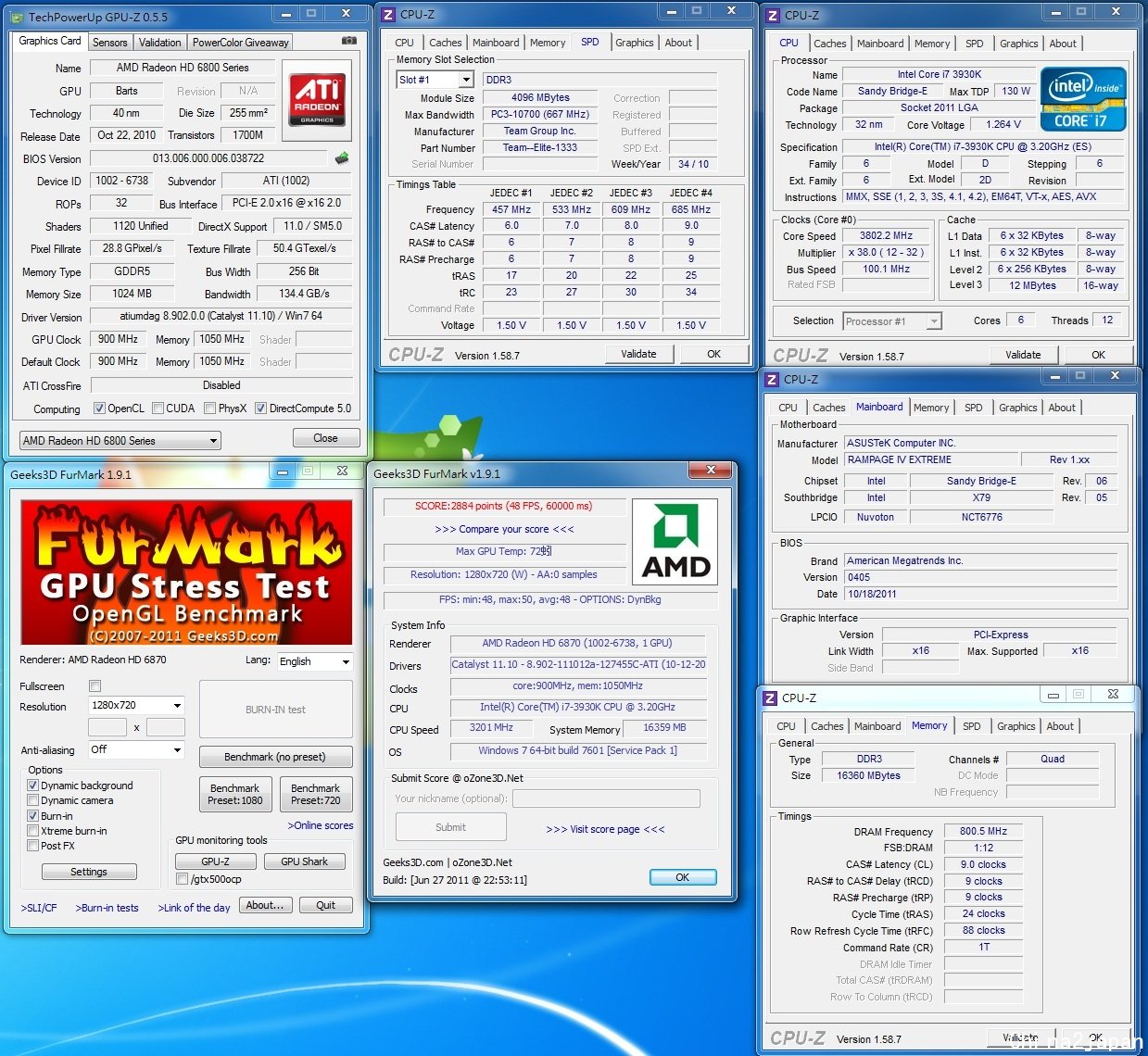This screenshot has width=1148, height=1056.
Task: Click the CPU-Z title icon of the SPD window
Action: coord(389,15)
